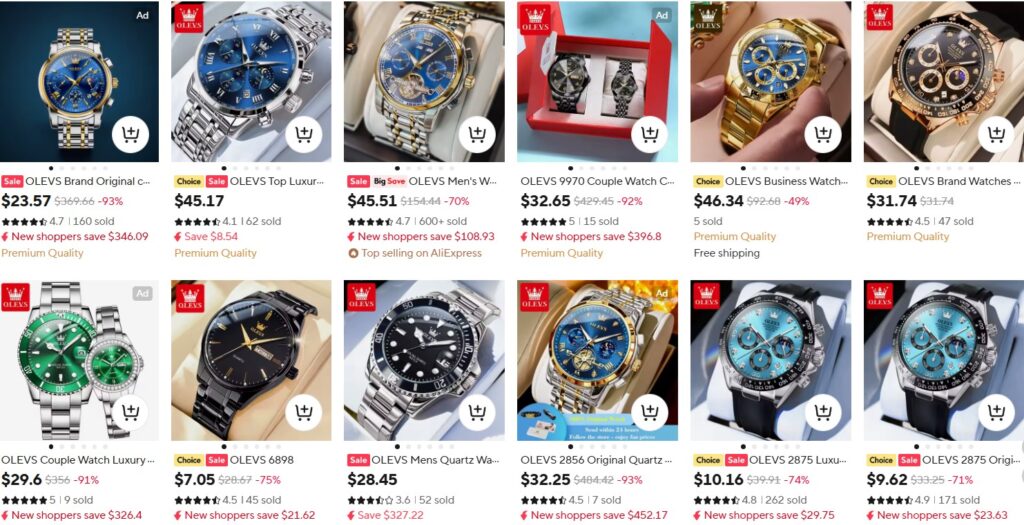The image size is (1024, 525).
Task: Add the green Couple Watch to cart
Action: click(x=131, y=413)
